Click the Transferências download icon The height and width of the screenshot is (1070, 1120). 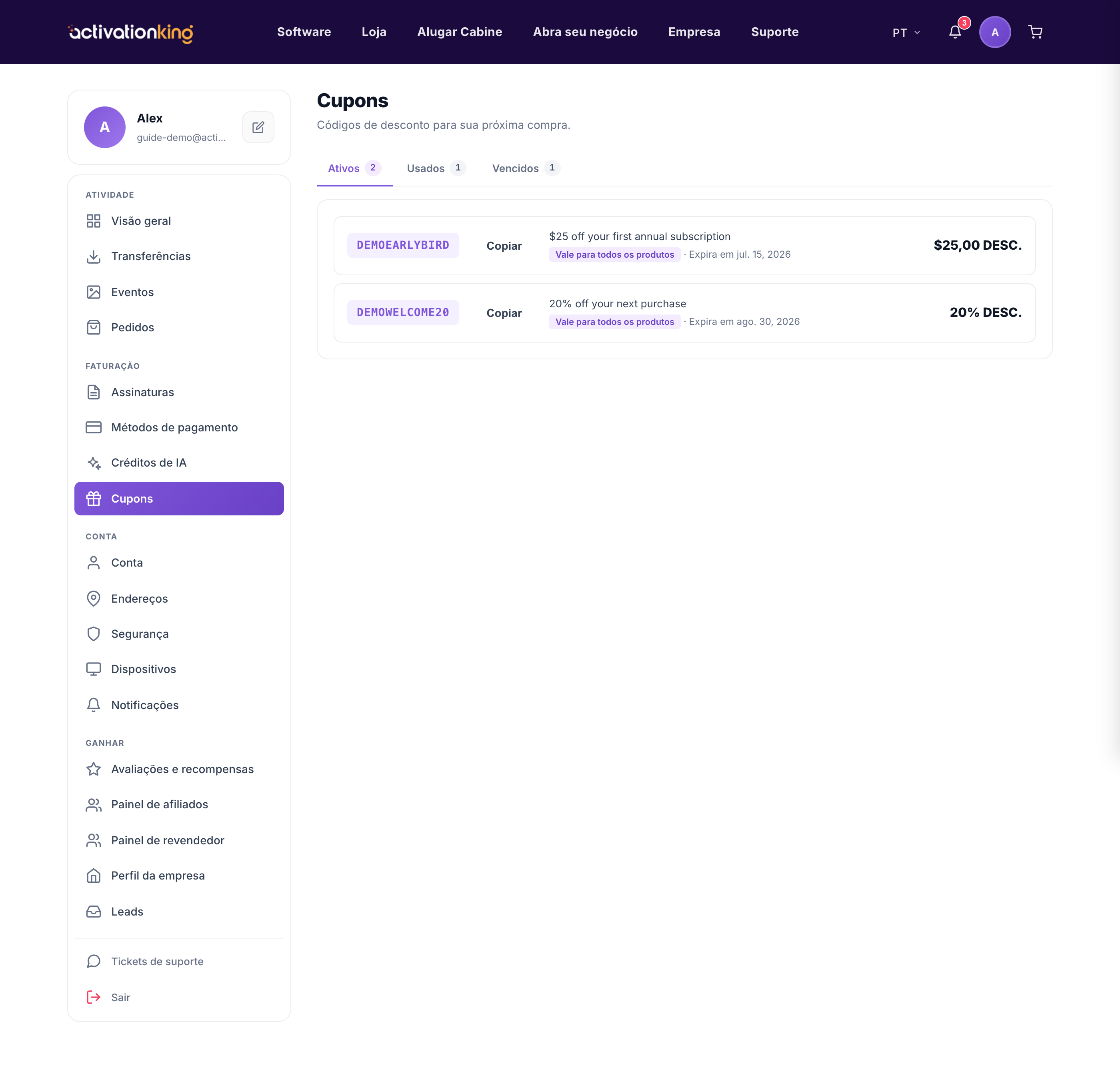pos(94,256)
